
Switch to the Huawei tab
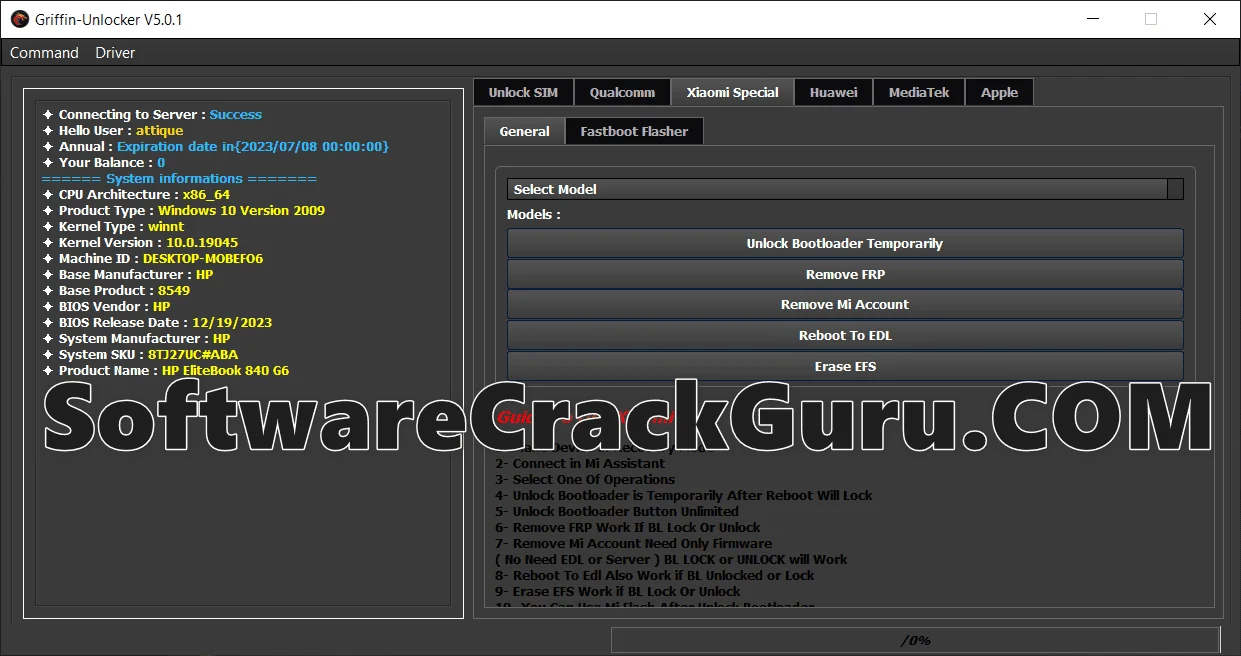pos(833,92)
